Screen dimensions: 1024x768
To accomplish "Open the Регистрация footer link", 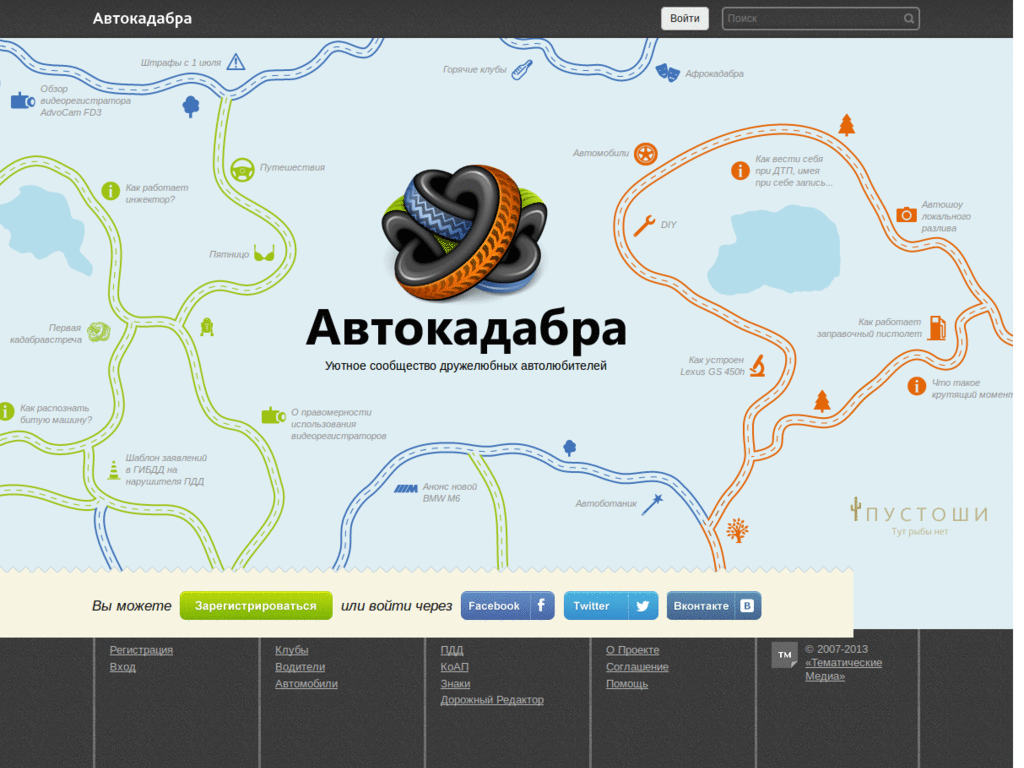I will click(x=141, y=650).
